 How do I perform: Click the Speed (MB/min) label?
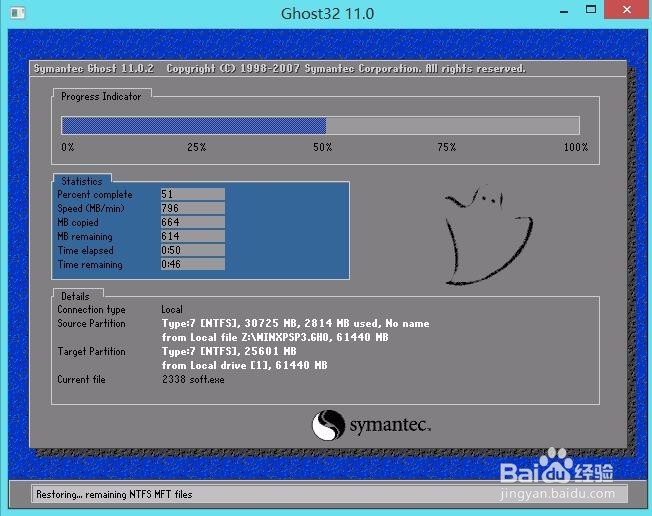91,208
